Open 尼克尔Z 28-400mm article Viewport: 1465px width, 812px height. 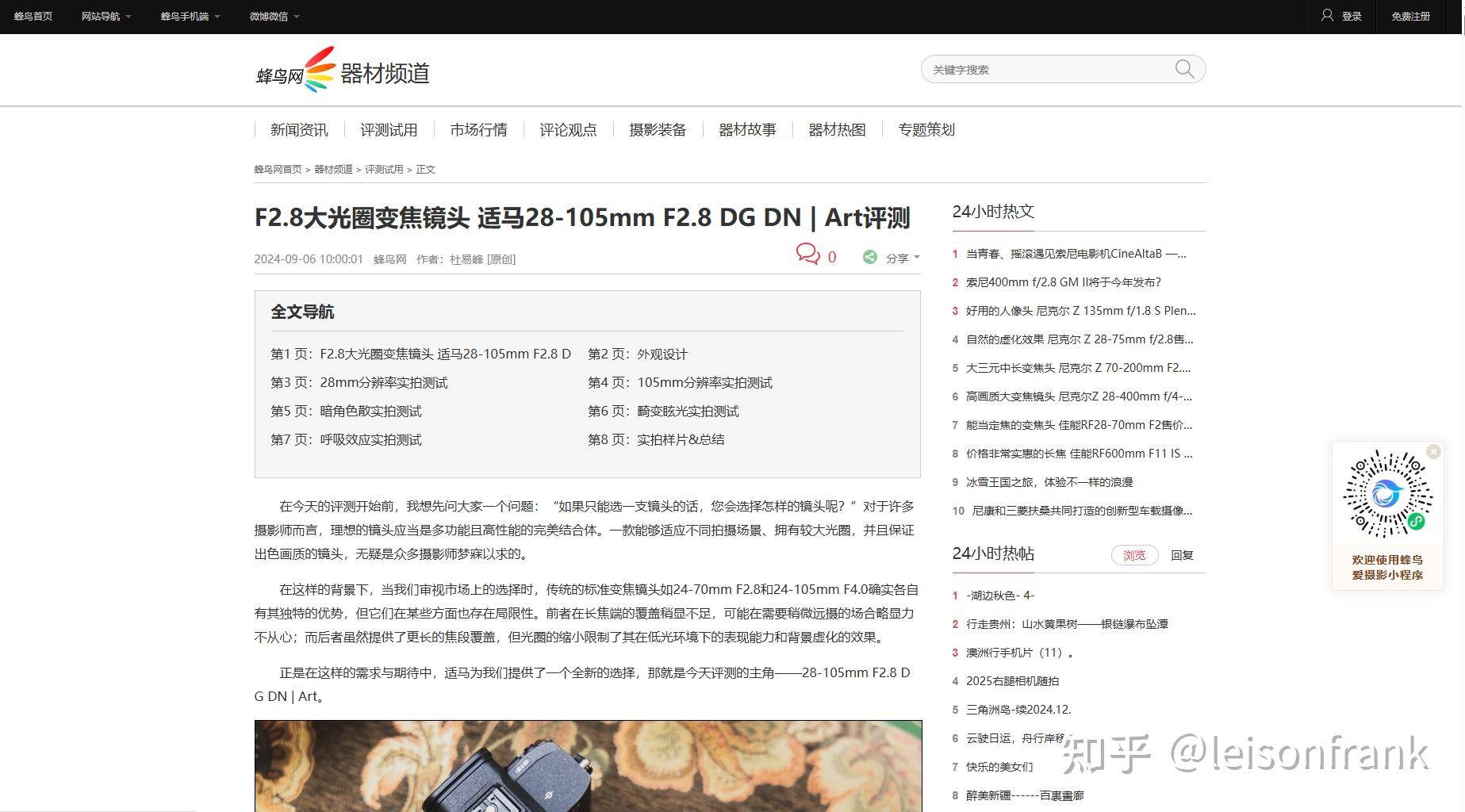click(x=1080, y=396)
